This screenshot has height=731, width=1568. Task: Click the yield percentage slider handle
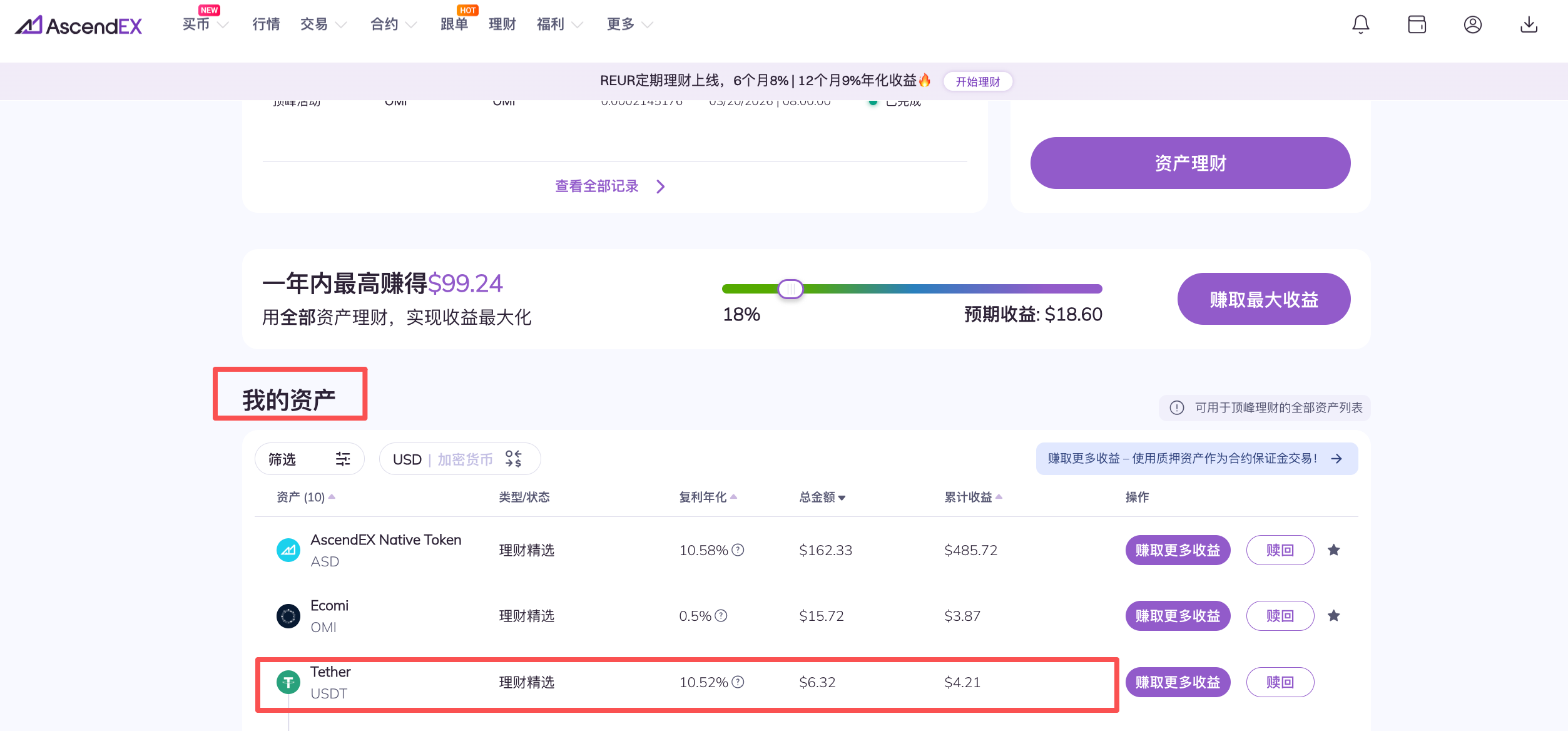pos(790,289)
